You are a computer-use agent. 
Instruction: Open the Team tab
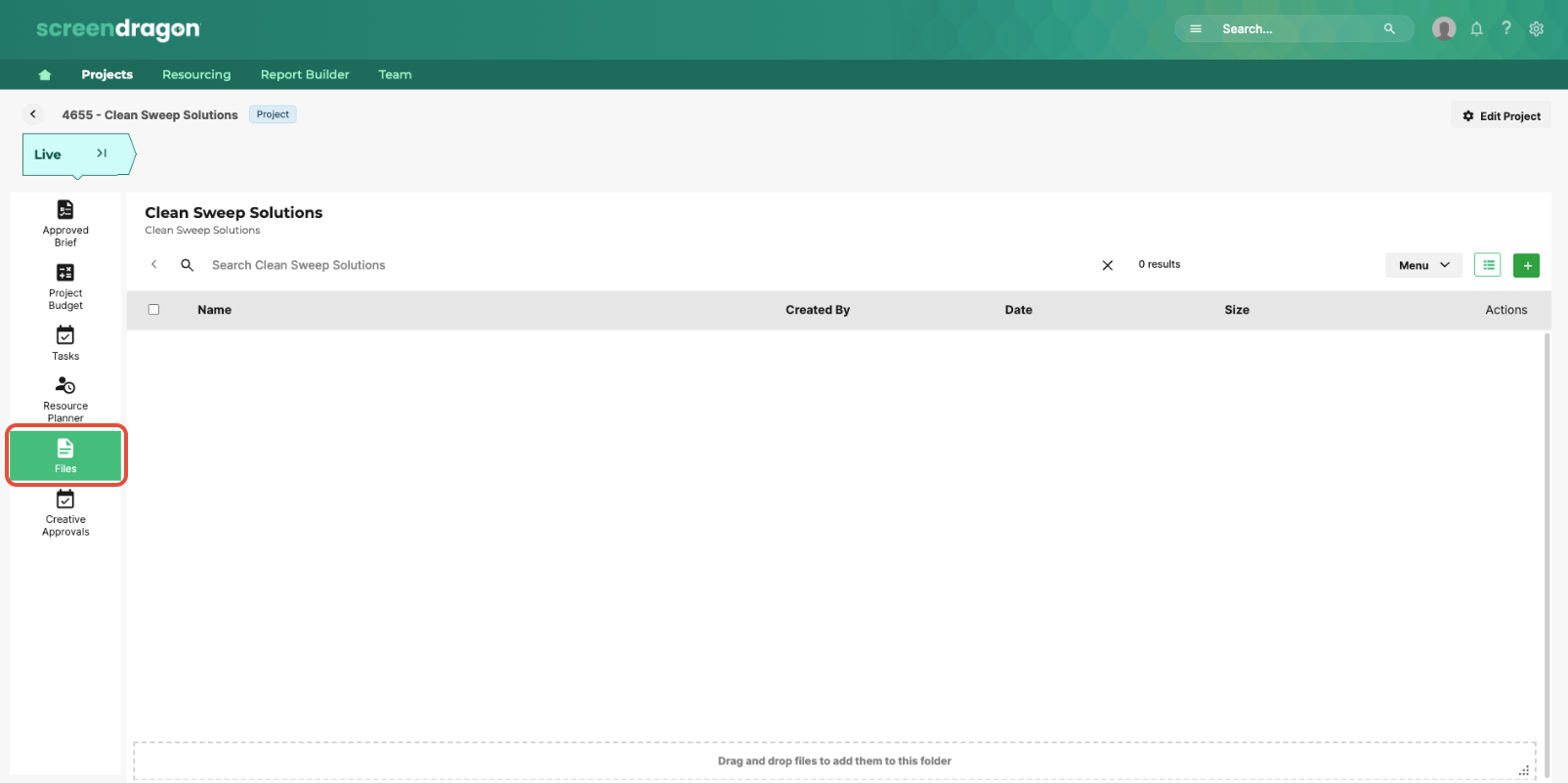pyautogui.click(x=395, y=74)
